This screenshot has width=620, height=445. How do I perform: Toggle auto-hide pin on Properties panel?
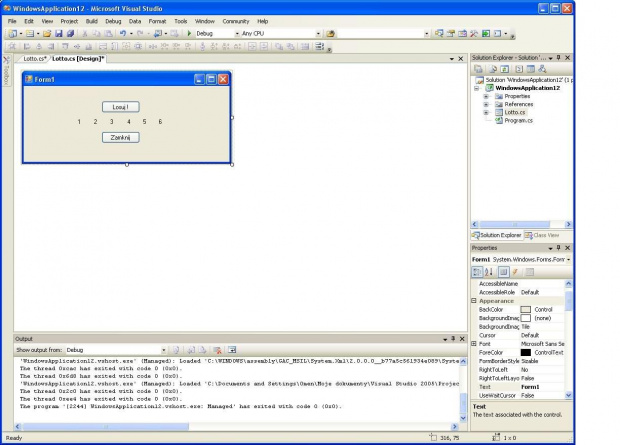(x=559, y=248)
